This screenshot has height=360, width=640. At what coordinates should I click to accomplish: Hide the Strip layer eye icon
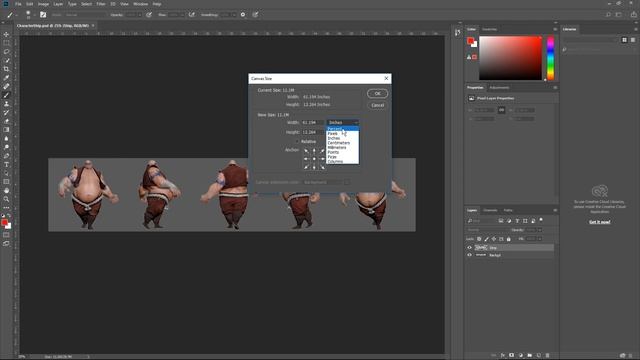(x=469, y=248)
